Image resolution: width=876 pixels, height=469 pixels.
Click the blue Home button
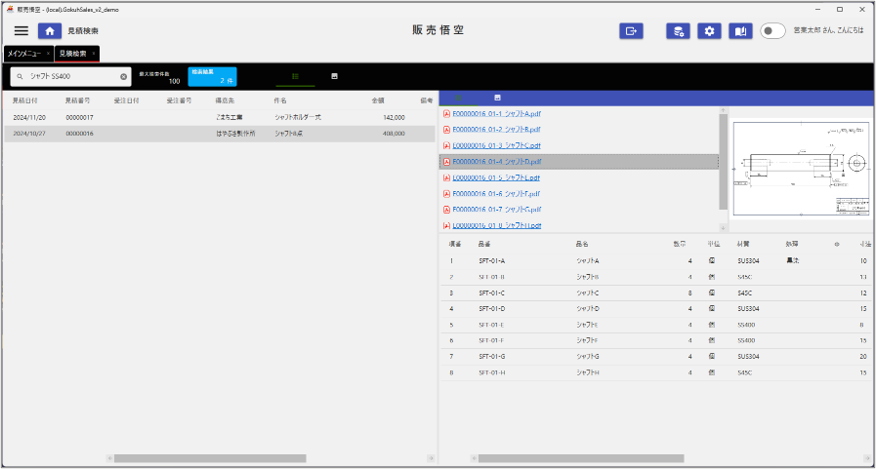coord(50,31)
